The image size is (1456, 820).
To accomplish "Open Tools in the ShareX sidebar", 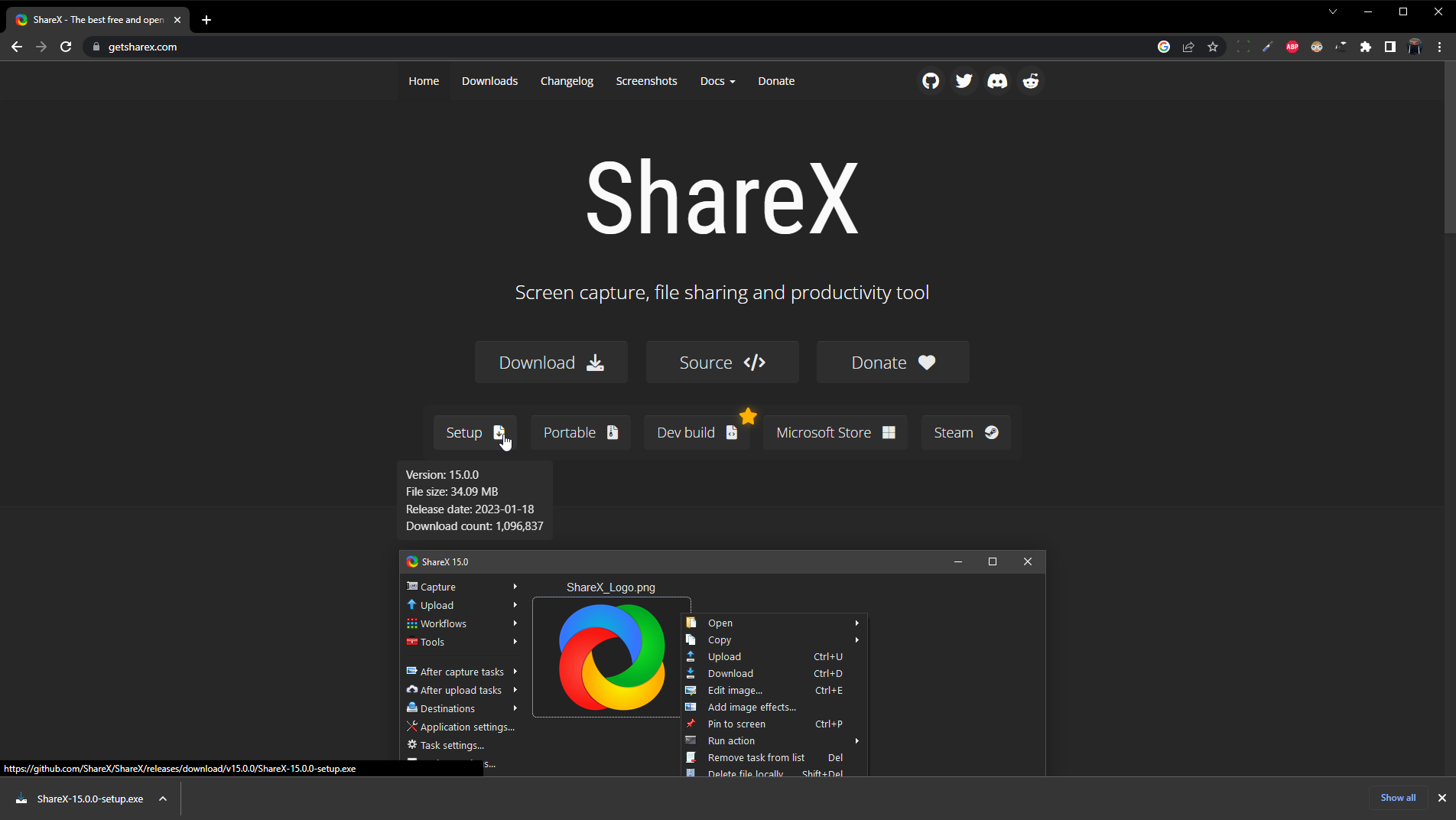I will click(x=432, y=642).
